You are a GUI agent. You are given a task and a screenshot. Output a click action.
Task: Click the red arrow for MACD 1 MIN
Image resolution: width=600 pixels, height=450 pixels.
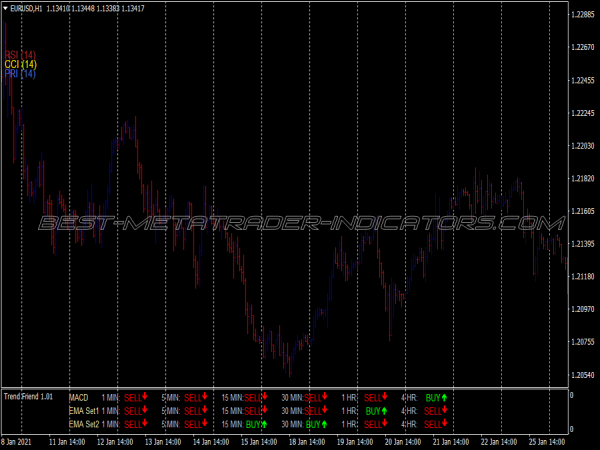[145, 396]
